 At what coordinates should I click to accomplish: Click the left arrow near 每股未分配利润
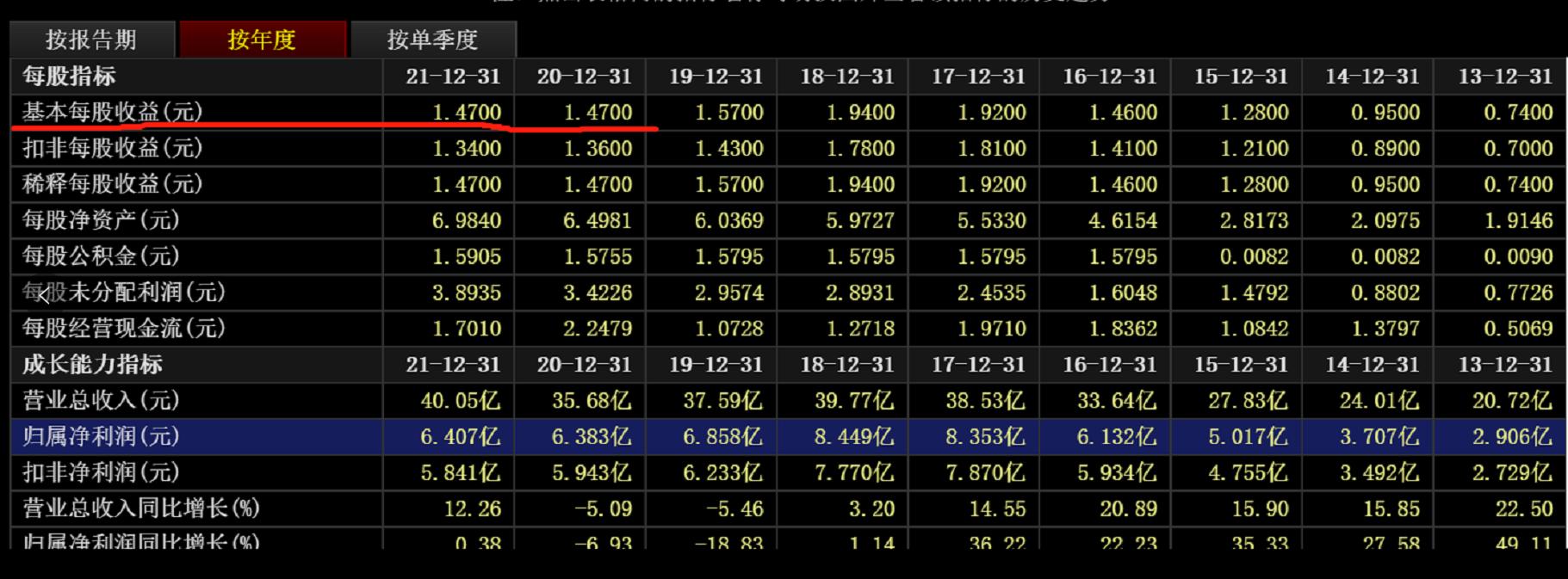pyautogui.click(x=42, y=295)
